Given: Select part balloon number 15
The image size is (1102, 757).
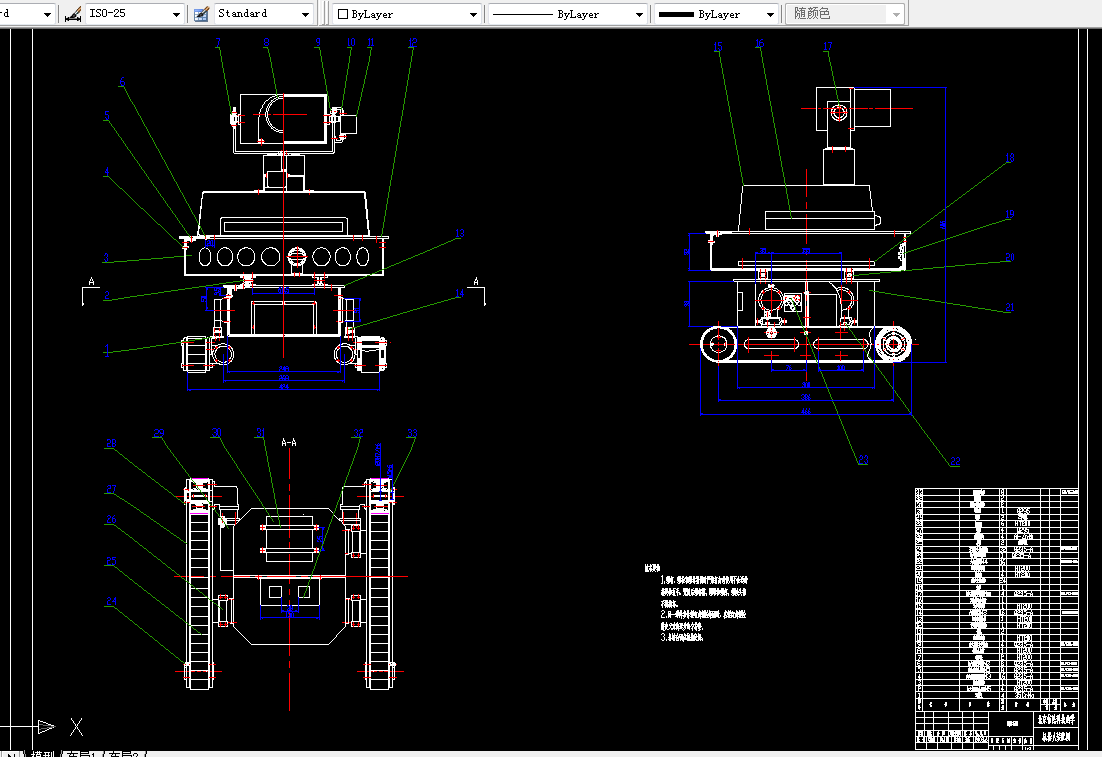Looking at the screenshot, I should 718,46.
